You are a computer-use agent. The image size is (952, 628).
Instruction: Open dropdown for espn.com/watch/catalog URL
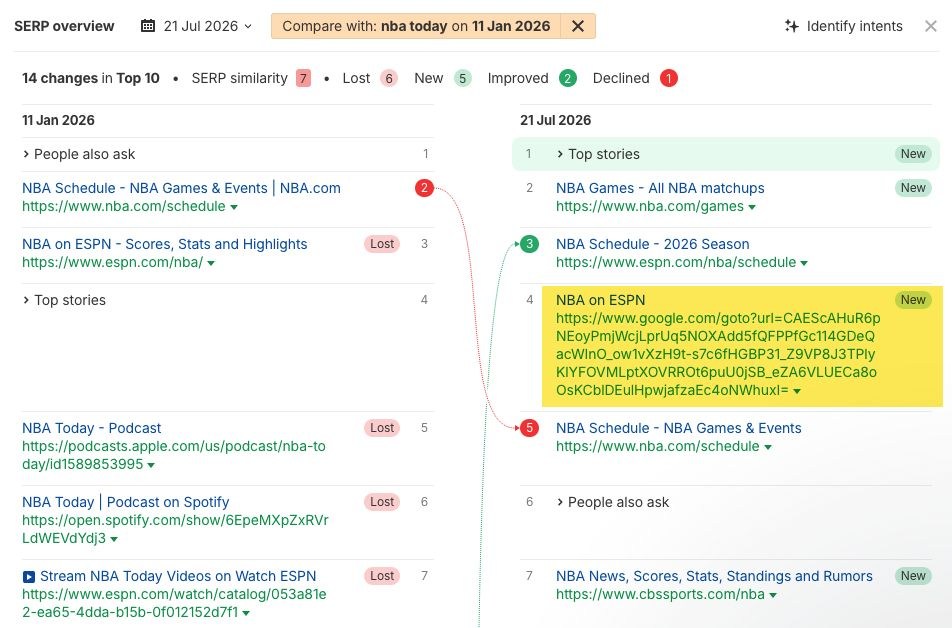pyautogui.click(x=246, y=613)
